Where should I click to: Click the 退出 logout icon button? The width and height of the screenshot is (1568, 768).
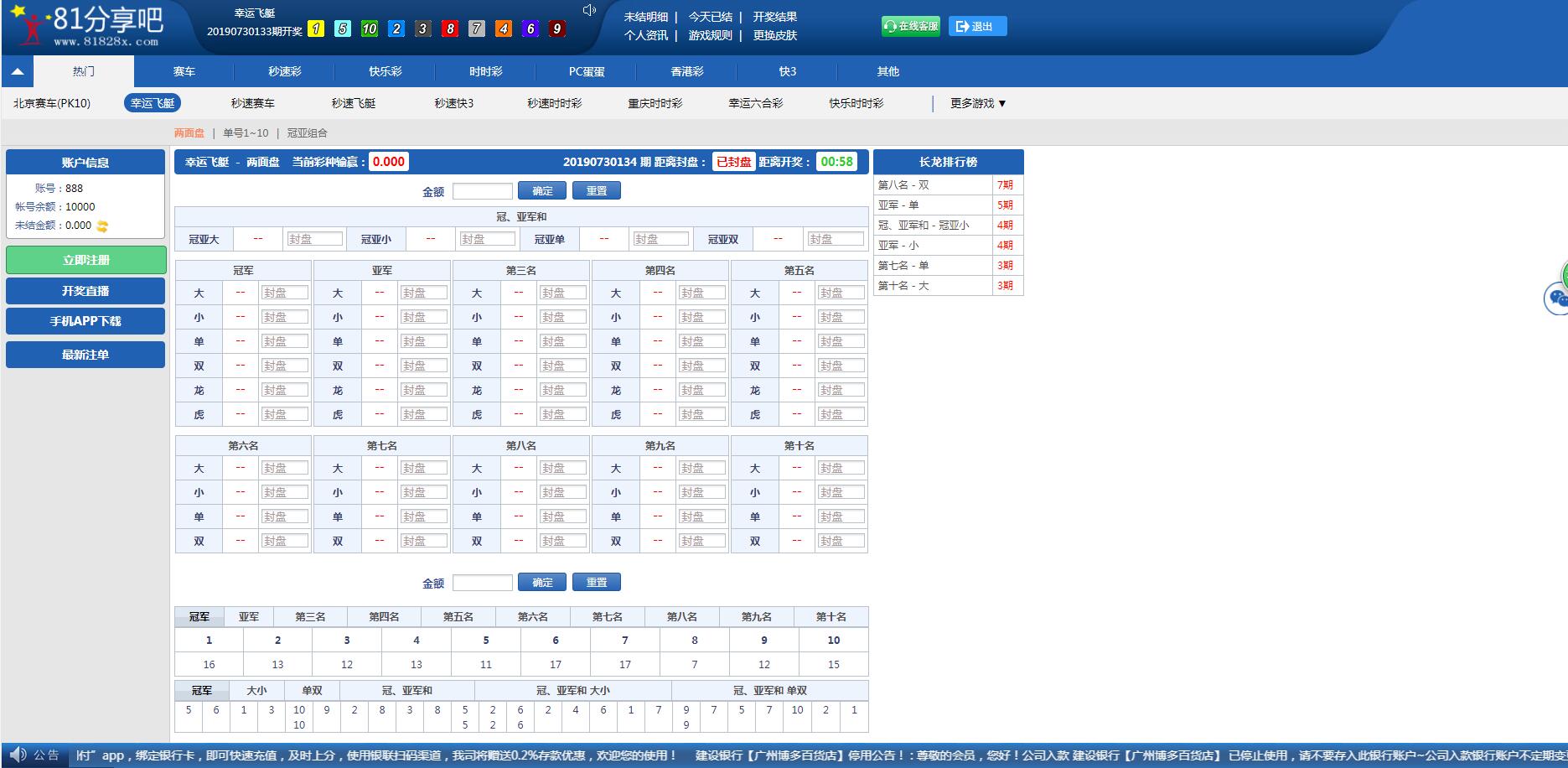click(977, 26)
